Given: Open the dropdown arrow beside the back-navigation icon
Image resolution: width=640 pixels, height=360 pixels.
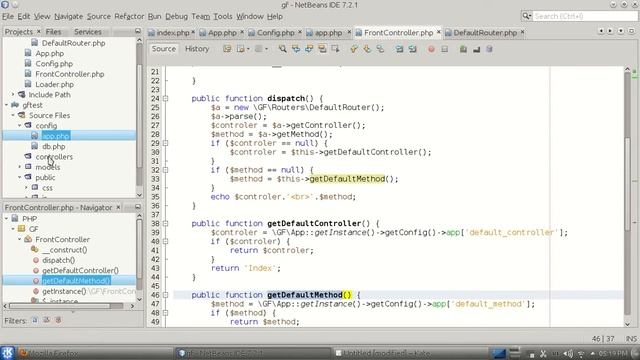Looking at the screenshot, I should (x=248, y=49).
